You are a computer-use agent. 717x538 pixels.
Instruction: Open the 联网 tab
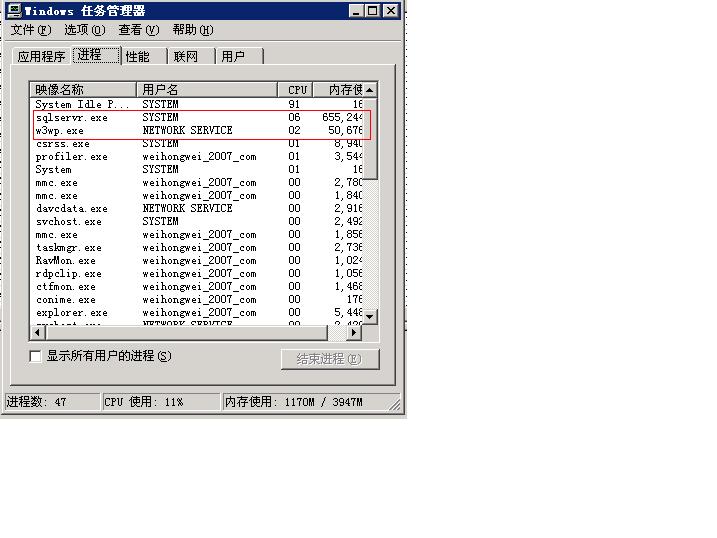192,57
